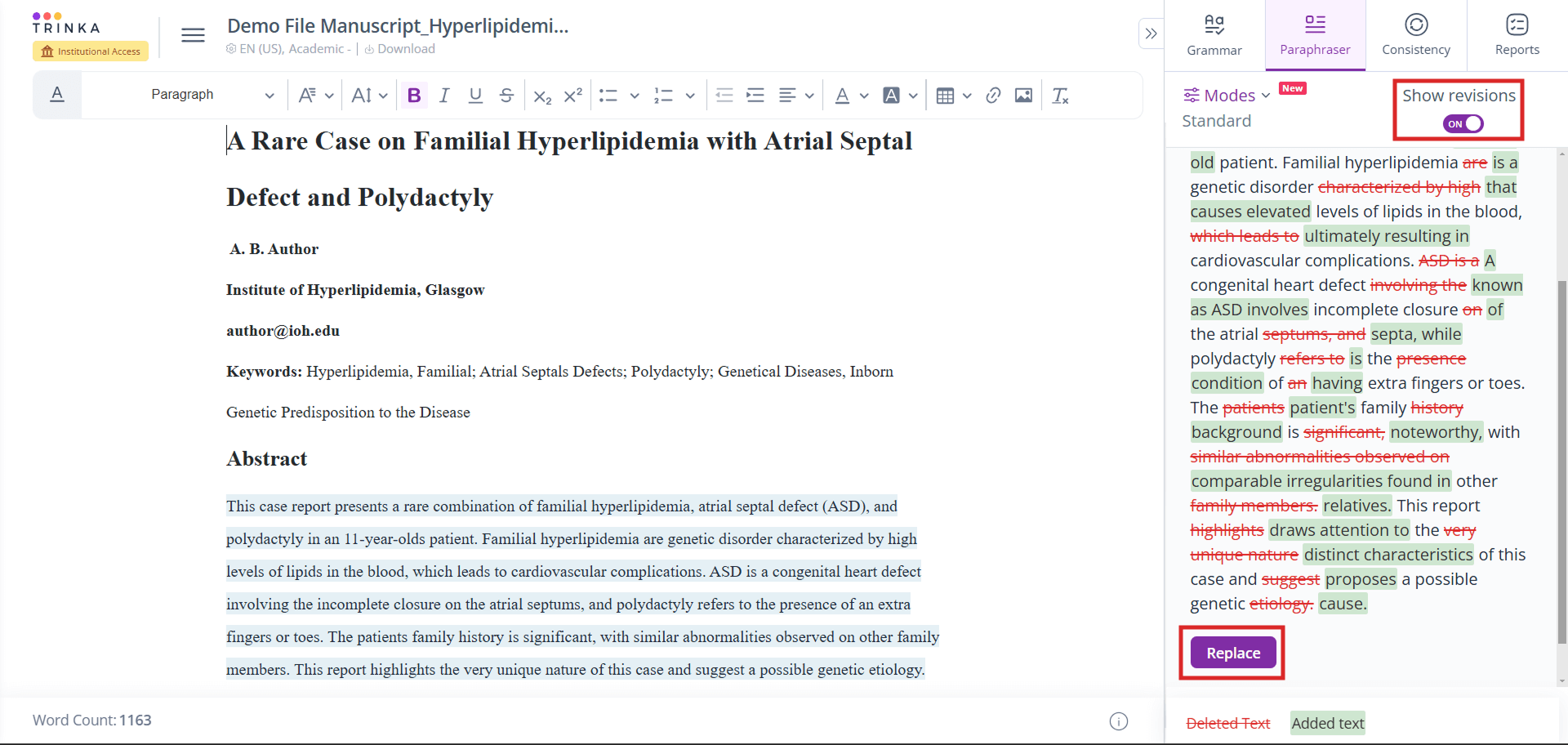Click the font background color icon
The image size is (1568, 745).
pos(892,96)
